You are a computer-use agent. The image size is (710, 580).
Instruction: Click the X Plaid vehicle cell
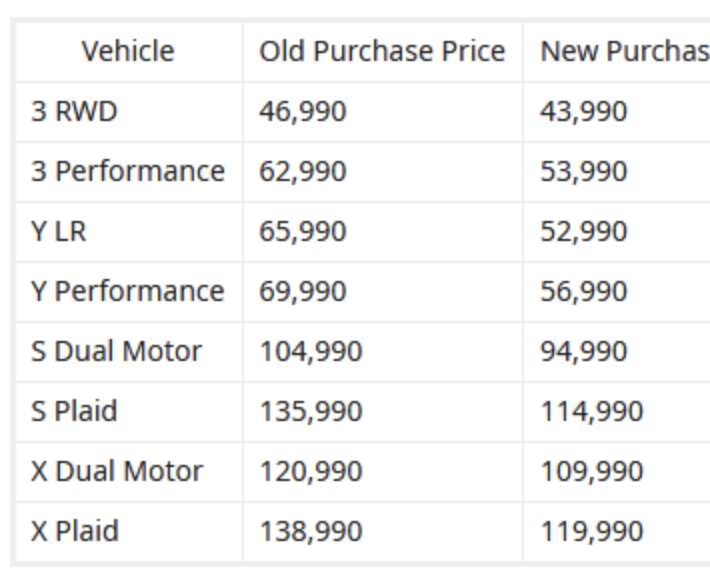click(x=75, y=531)
